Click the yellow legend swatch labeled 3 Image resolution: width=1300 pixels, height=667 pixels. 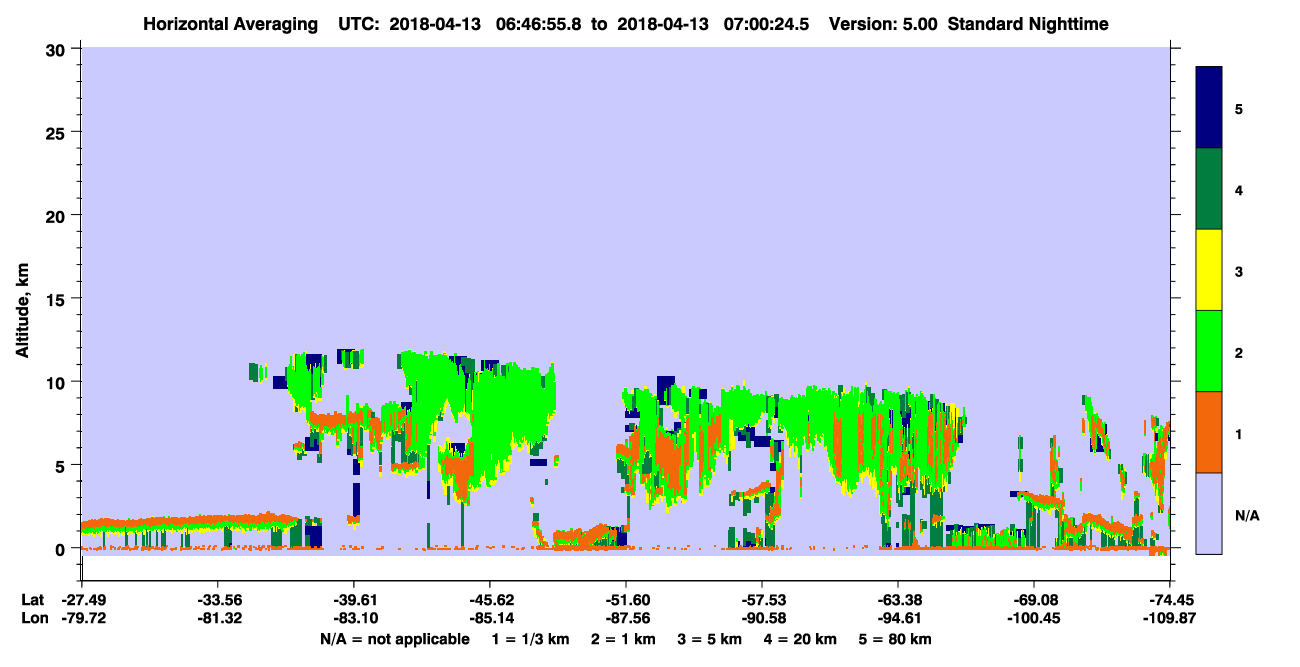[x=1209, y=270]
